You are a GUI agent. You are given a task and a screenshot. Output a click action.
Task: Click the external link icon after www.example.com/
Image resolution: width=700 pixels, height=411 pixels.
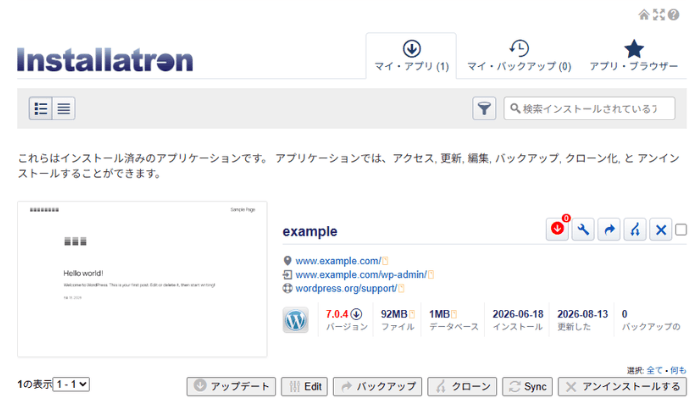tap(385, 261)
